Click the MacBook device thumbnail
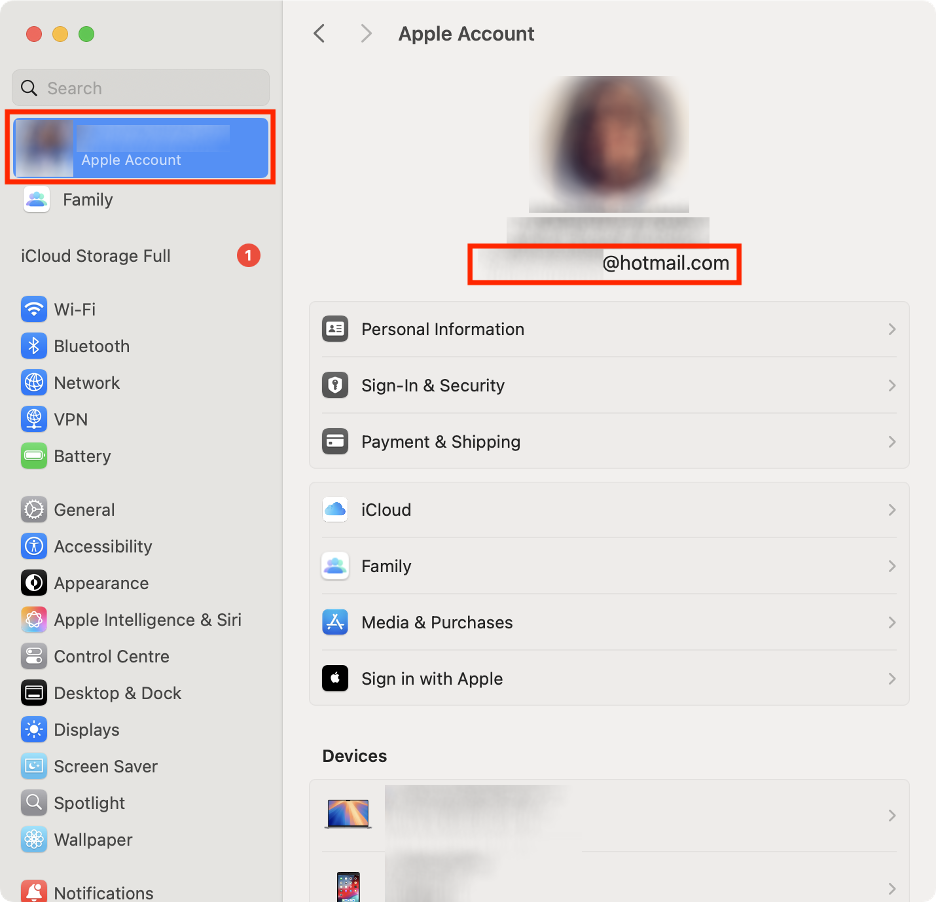The image size is (936, 902). pos(348,814)
